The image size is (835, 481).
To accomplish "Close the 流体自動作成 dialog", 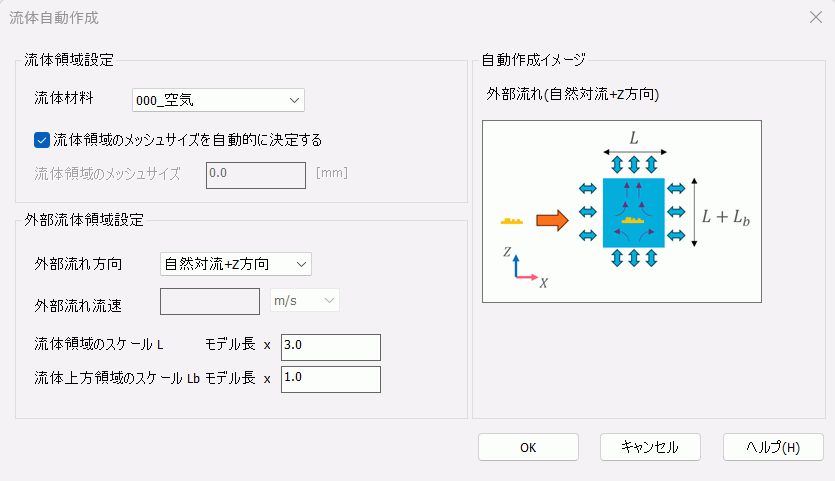I will pyautogui.click(x=815, y=17).
